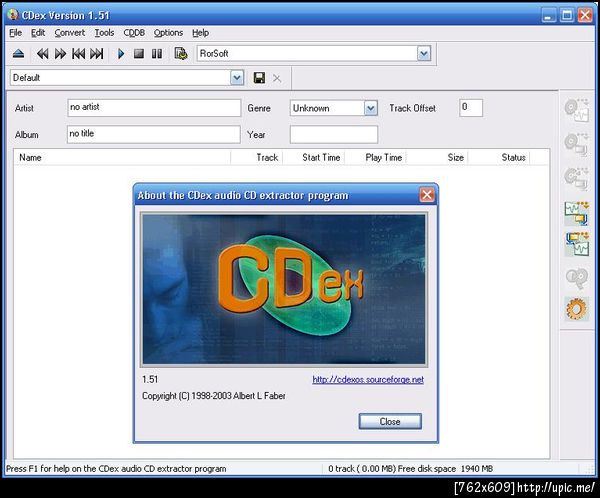
Task: Start playback with the Play icon
Action: pos(121,54)
